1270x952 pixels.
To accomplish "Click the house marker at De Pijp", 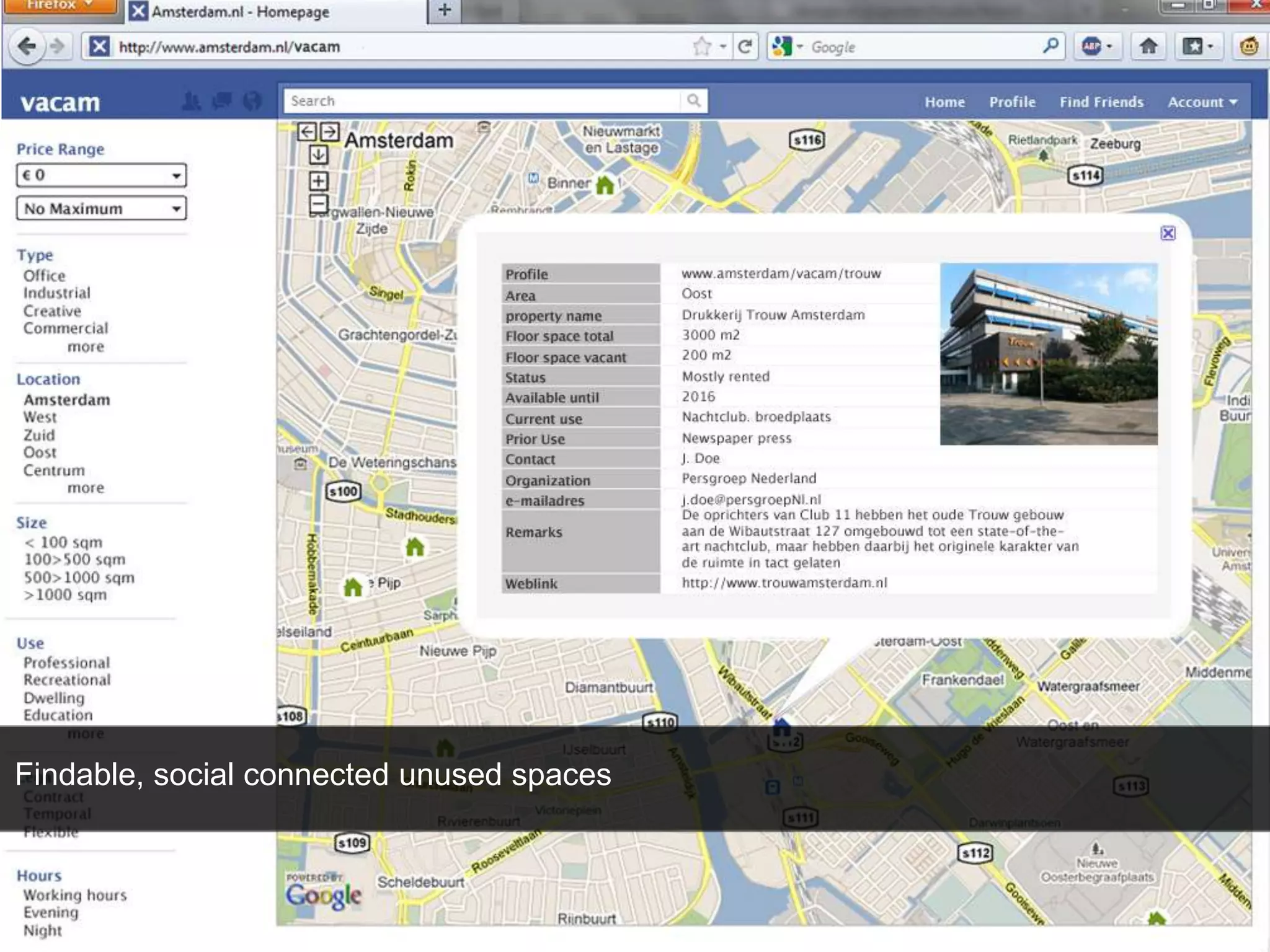I will [353, 587].
